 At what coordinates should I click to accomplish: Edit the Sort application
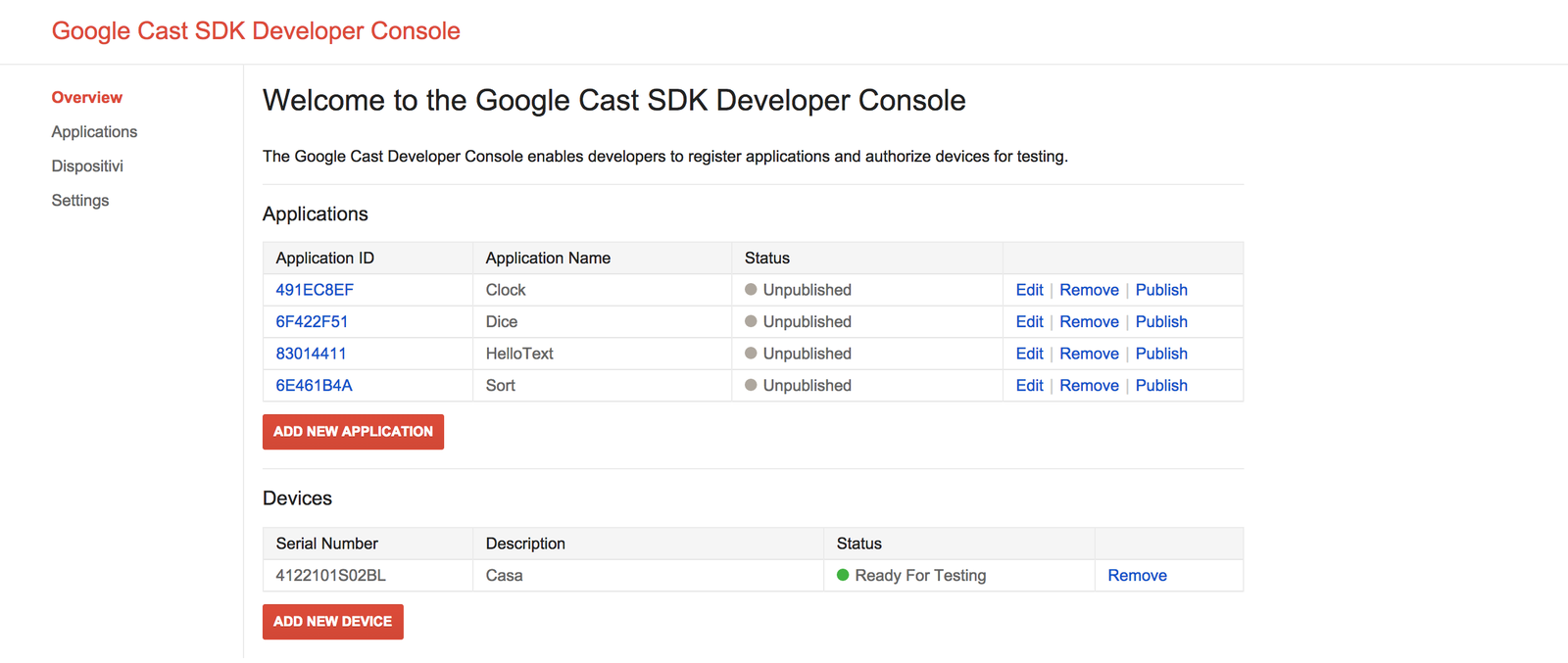point(1029,386)
